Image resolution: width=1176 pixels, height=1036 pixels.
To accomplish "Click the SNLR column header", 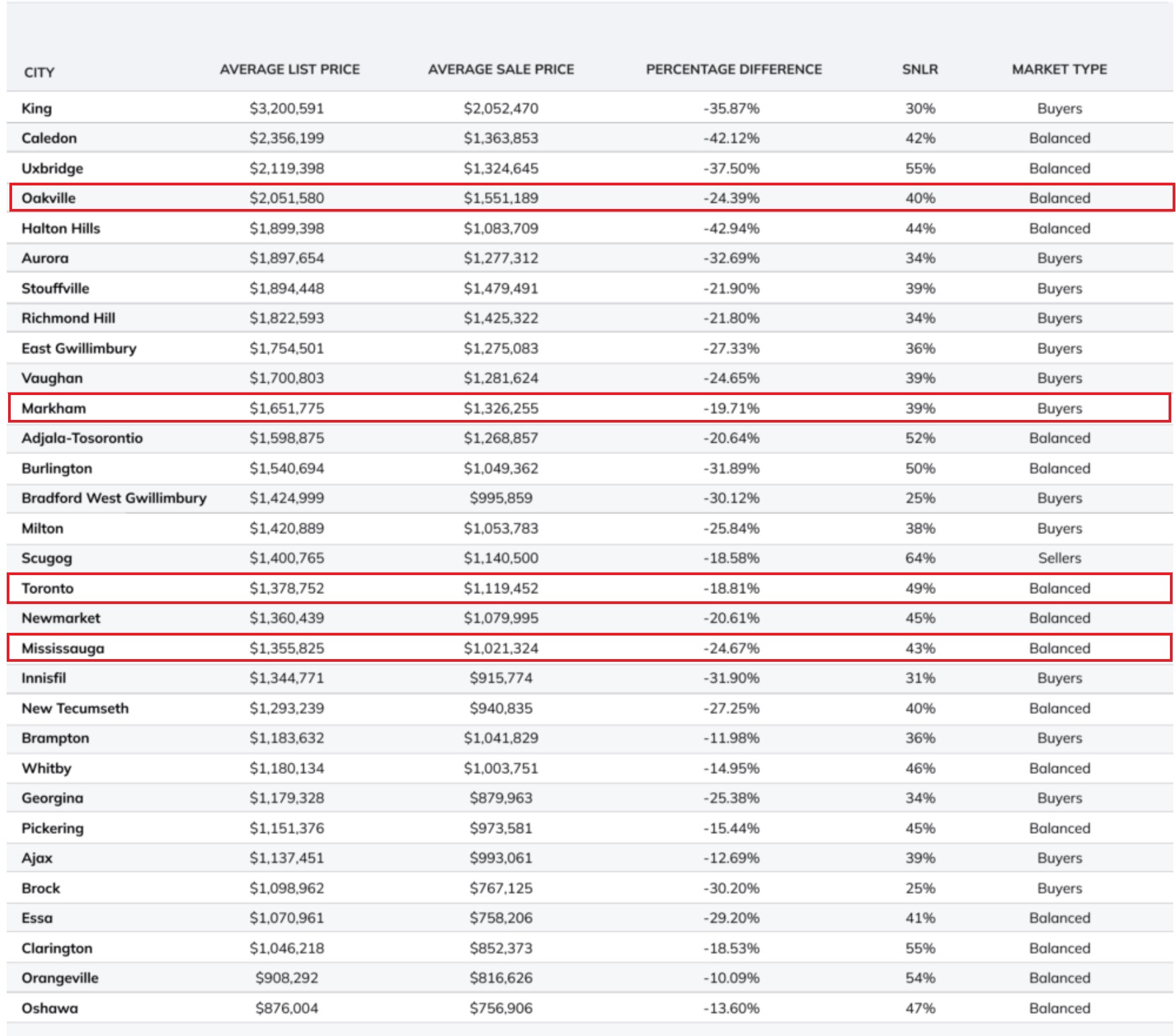I will pos(919,69).
